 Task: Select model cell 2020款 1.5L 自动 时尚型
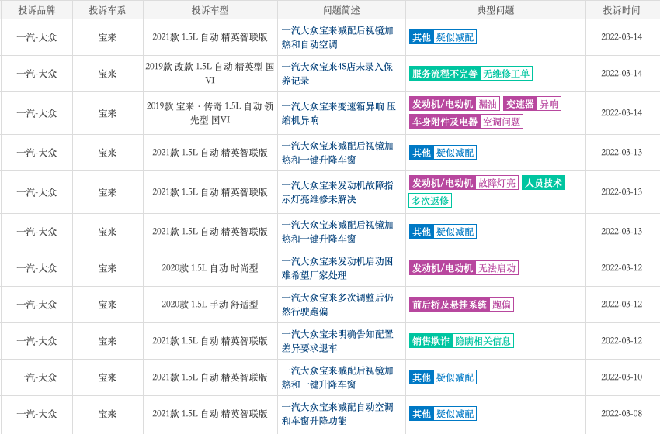(210, 268)
